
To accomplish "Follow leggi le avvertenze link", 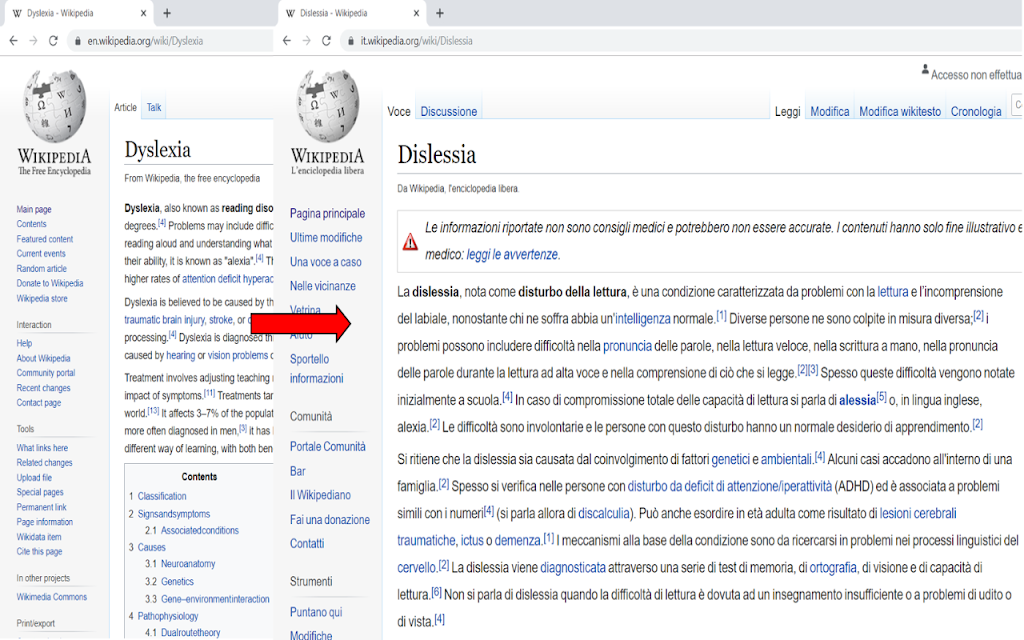I will [512, 255].
